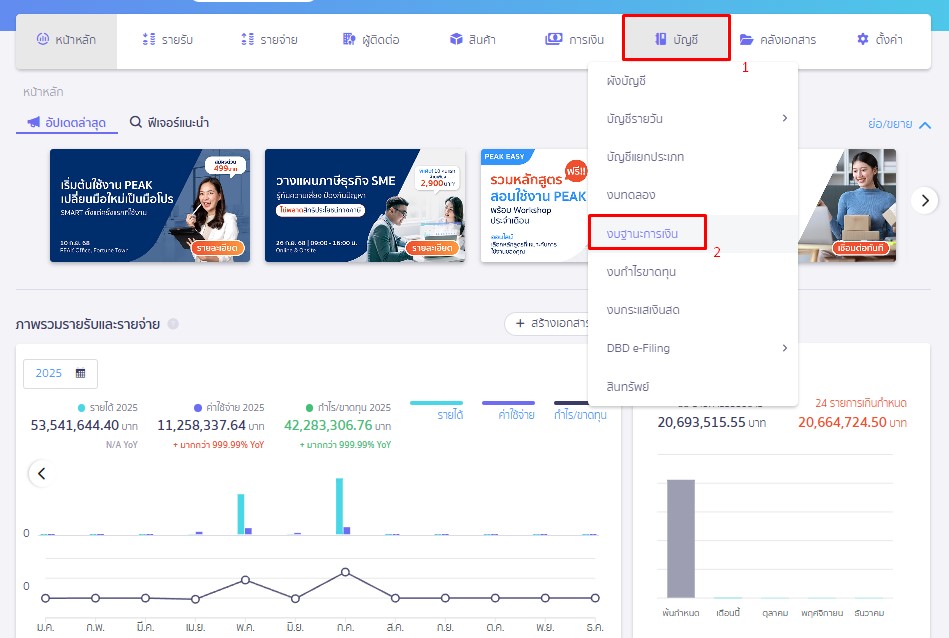Select งบกำไรขาดทุน menu entry
949x638 pixels.
[x=693, y=272]
